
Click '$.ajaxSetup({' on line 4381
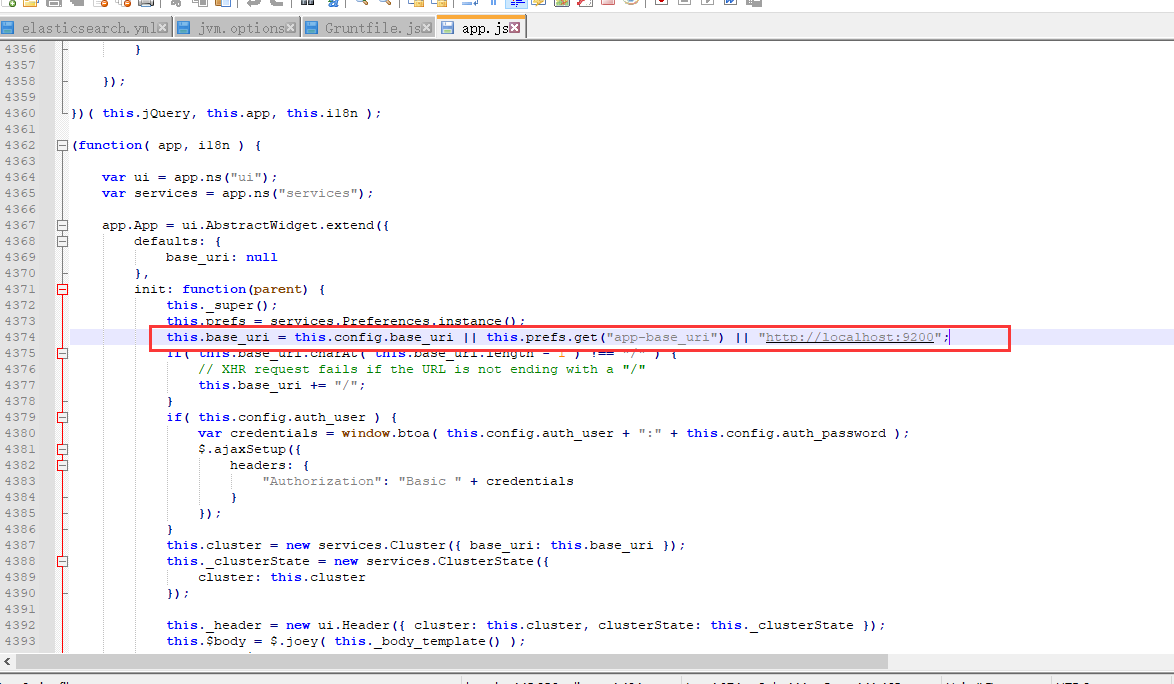(249, 450)
